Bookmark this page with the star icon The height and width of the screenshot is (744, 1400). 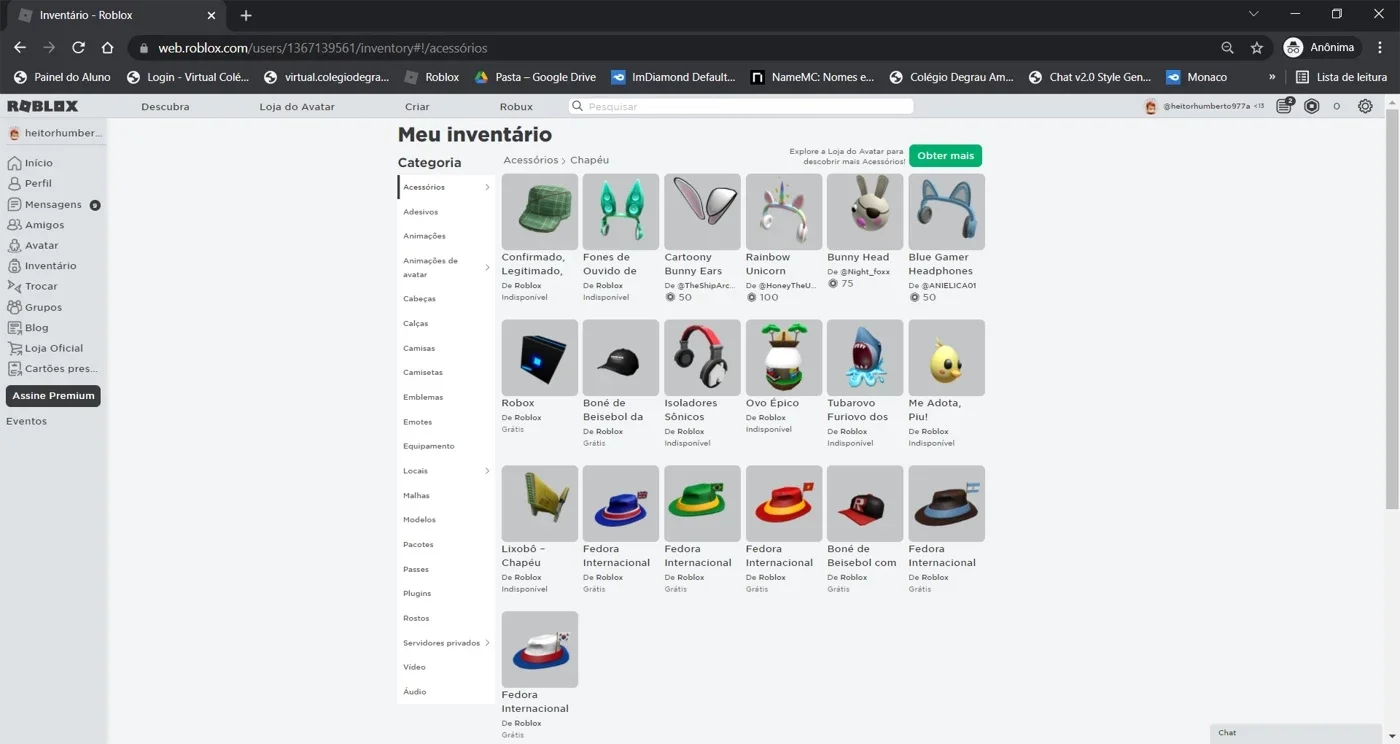click(1257, 48)
